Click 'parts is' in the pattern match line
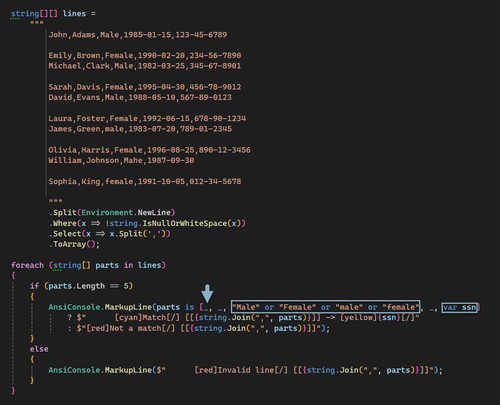Viewport: 500px width, 405px height. 175,307
